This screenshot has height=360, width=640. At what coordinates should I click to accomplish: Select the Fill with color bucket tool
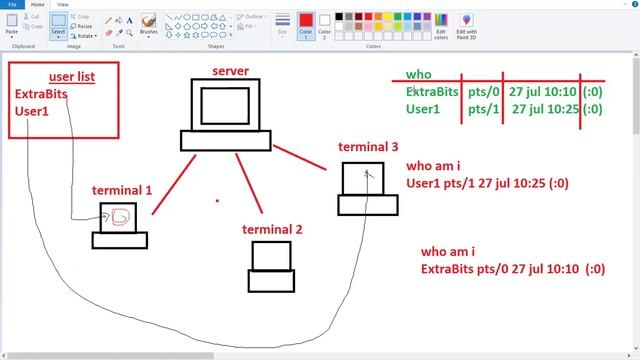119,20
